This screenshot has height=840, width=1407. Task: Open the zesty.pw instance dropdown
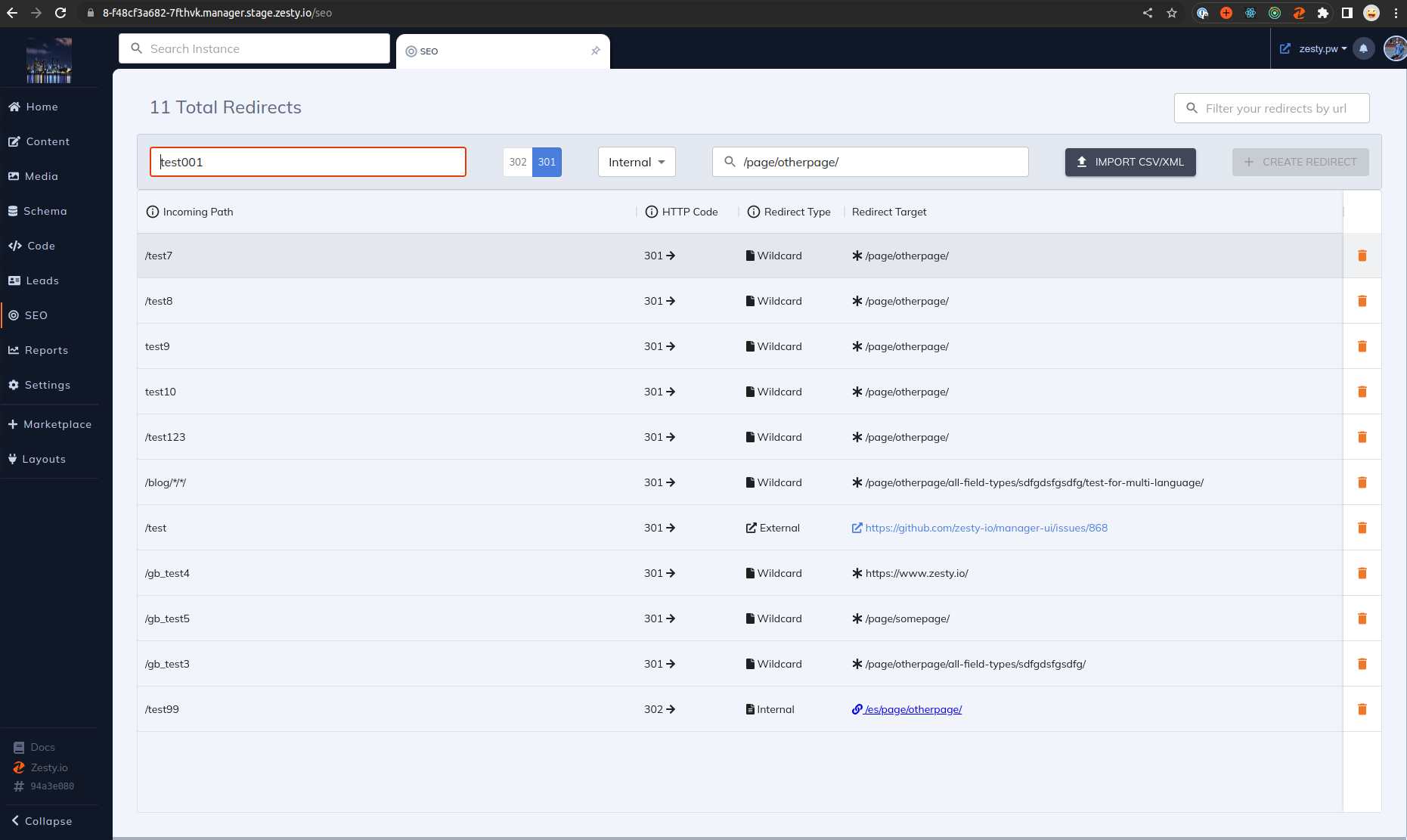click(x=1317, y=48)
